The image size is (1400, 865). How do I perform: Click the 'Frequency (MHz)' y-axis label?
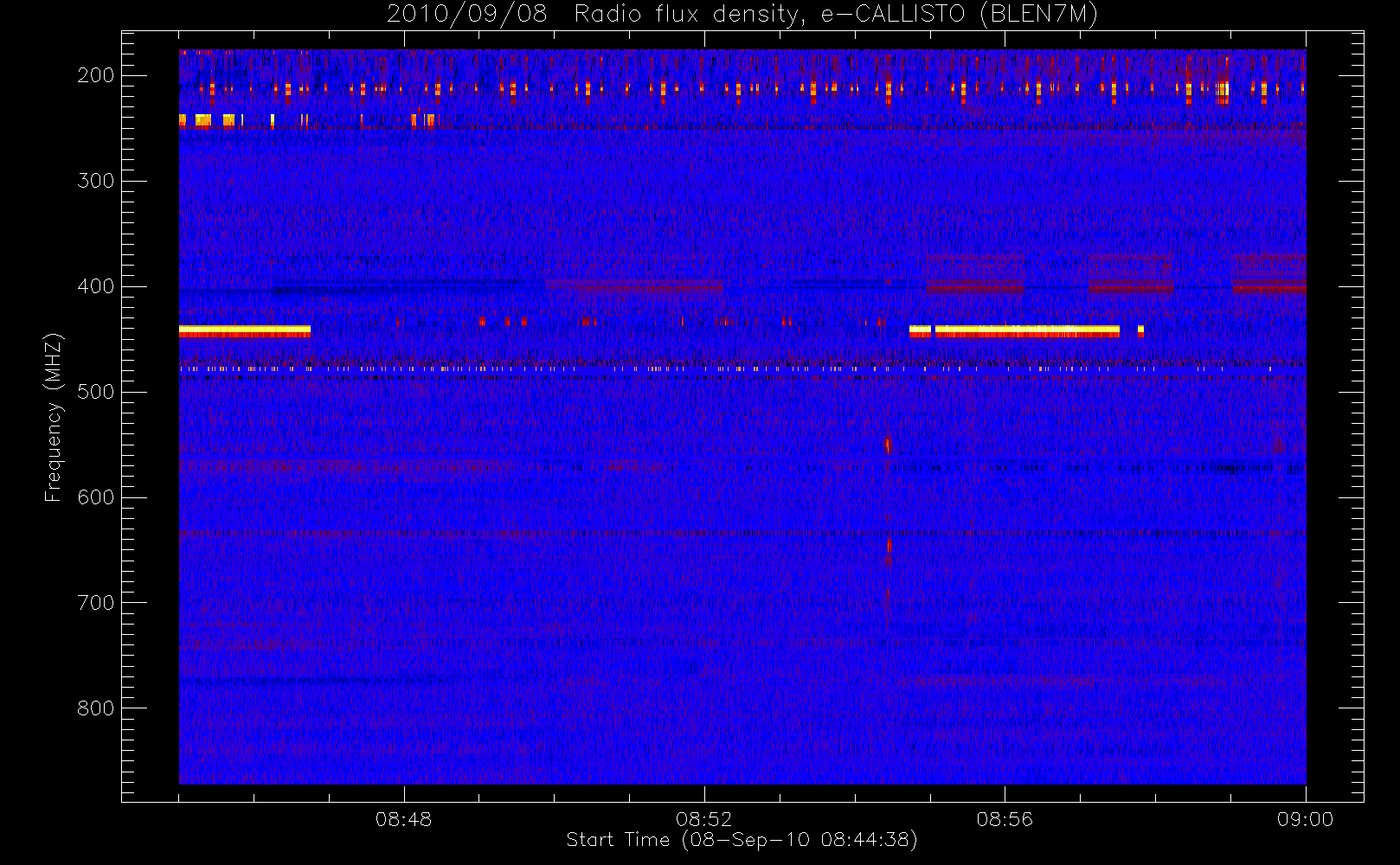(54, 417)
